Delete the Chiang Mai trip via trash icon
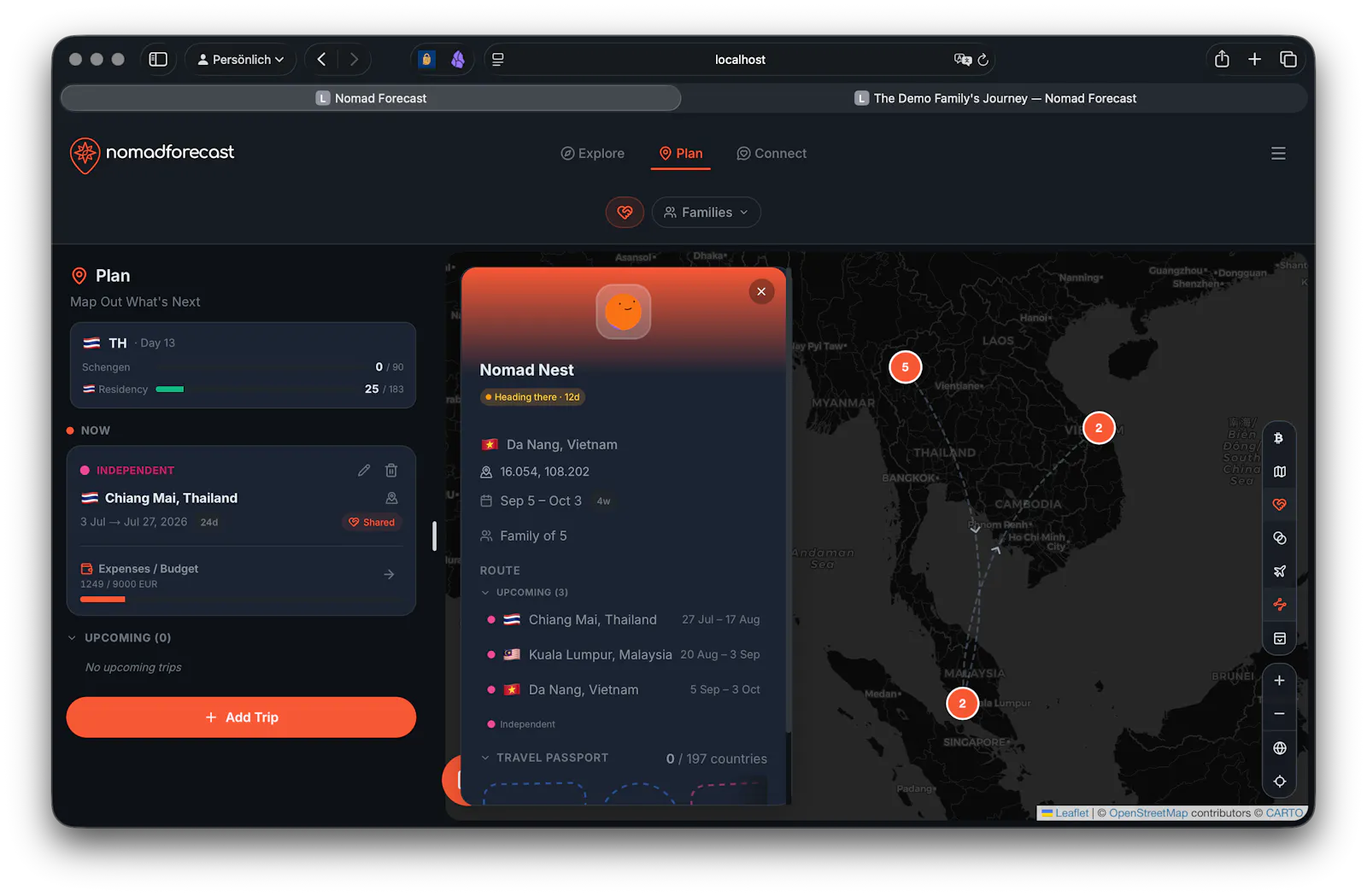 click(391, 471)
